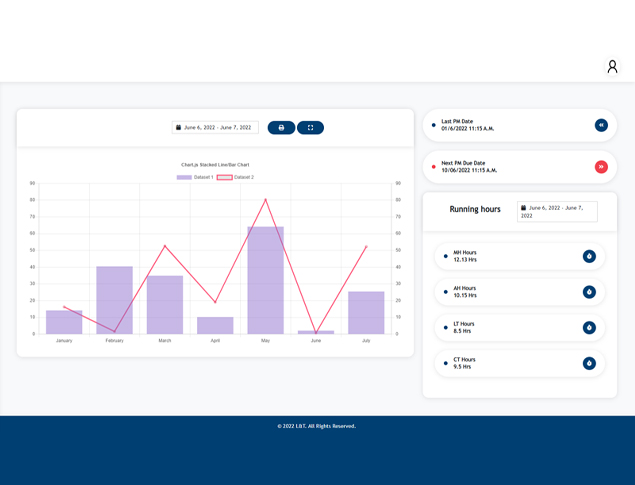Open the user profile icon
Viewport: 635px width, 485px height.
tap(612, 66)
